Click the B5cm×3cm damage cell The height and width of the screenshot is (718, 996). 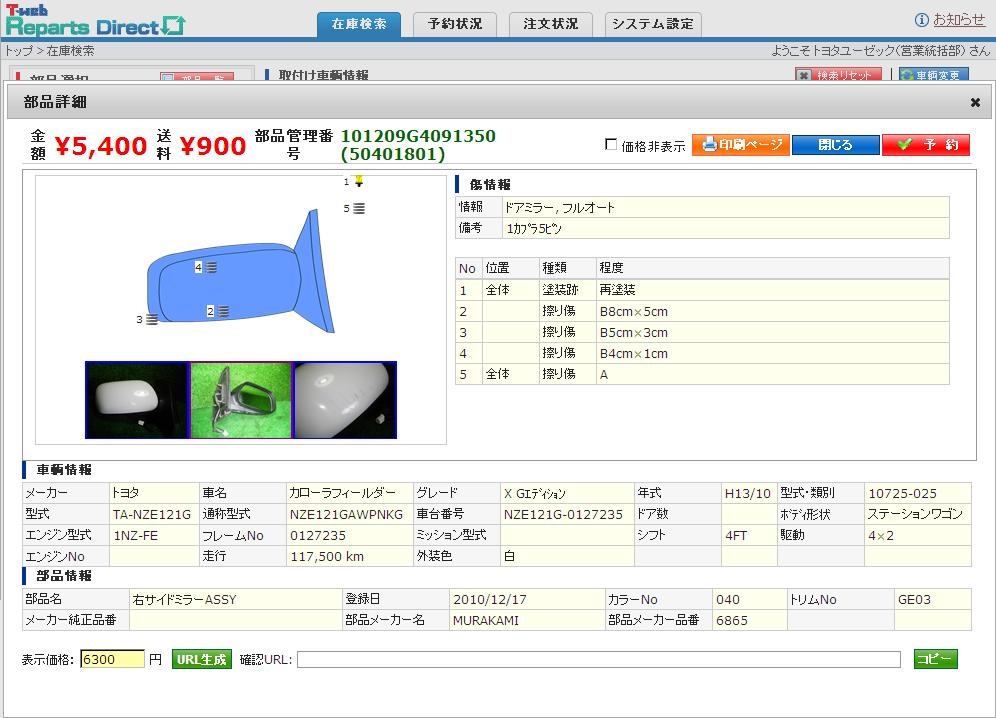pyautogui.click(x=772, y=332)
